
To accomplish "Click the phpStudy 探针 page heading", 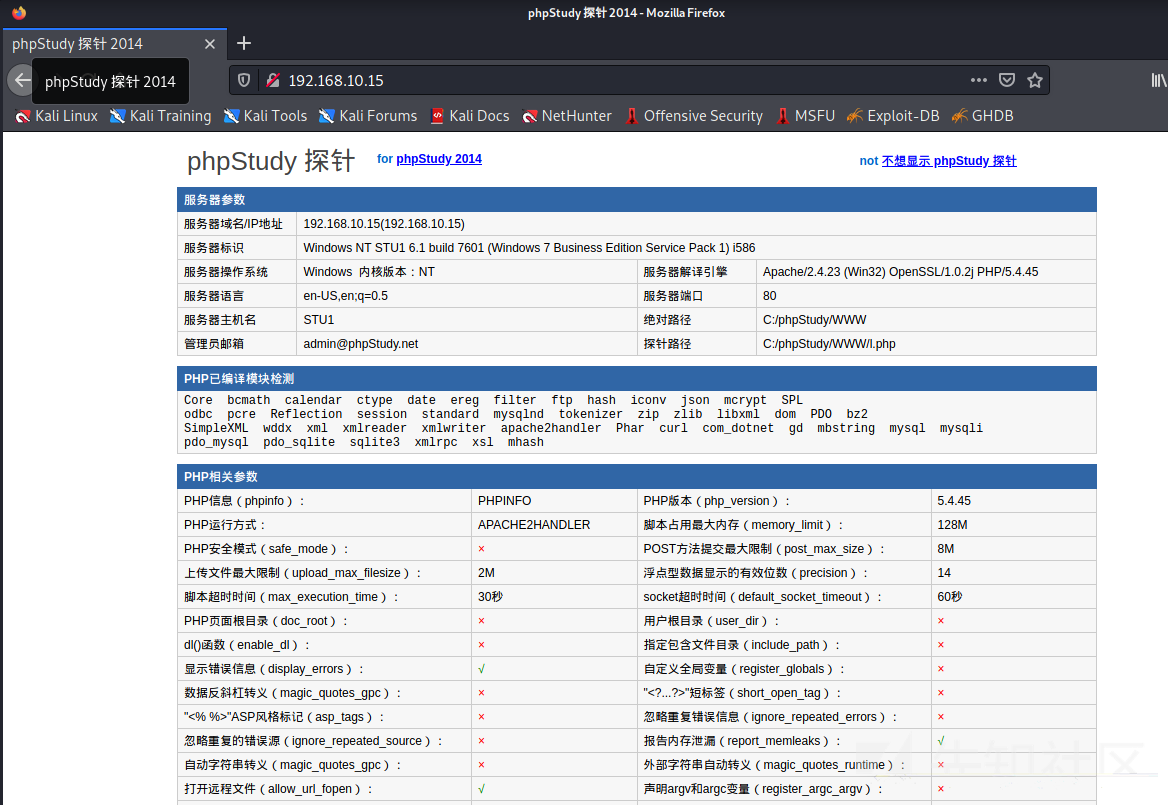I will pos(271,161).
